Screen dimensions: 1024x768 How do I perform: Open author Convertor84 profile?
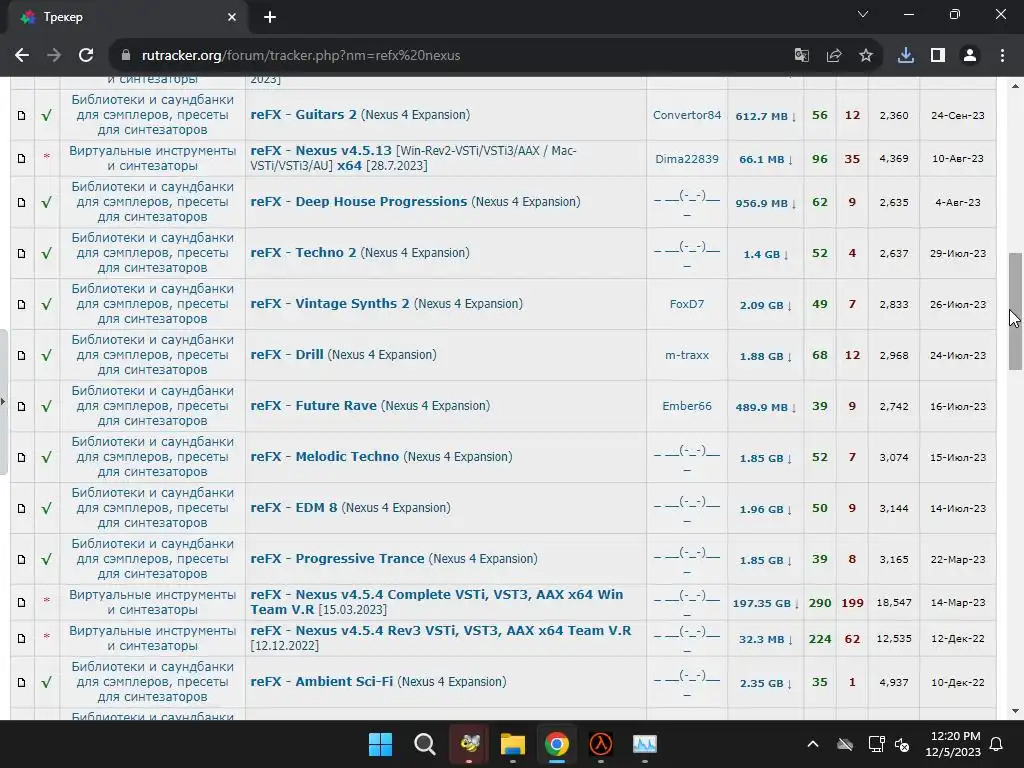click(687, 115)
